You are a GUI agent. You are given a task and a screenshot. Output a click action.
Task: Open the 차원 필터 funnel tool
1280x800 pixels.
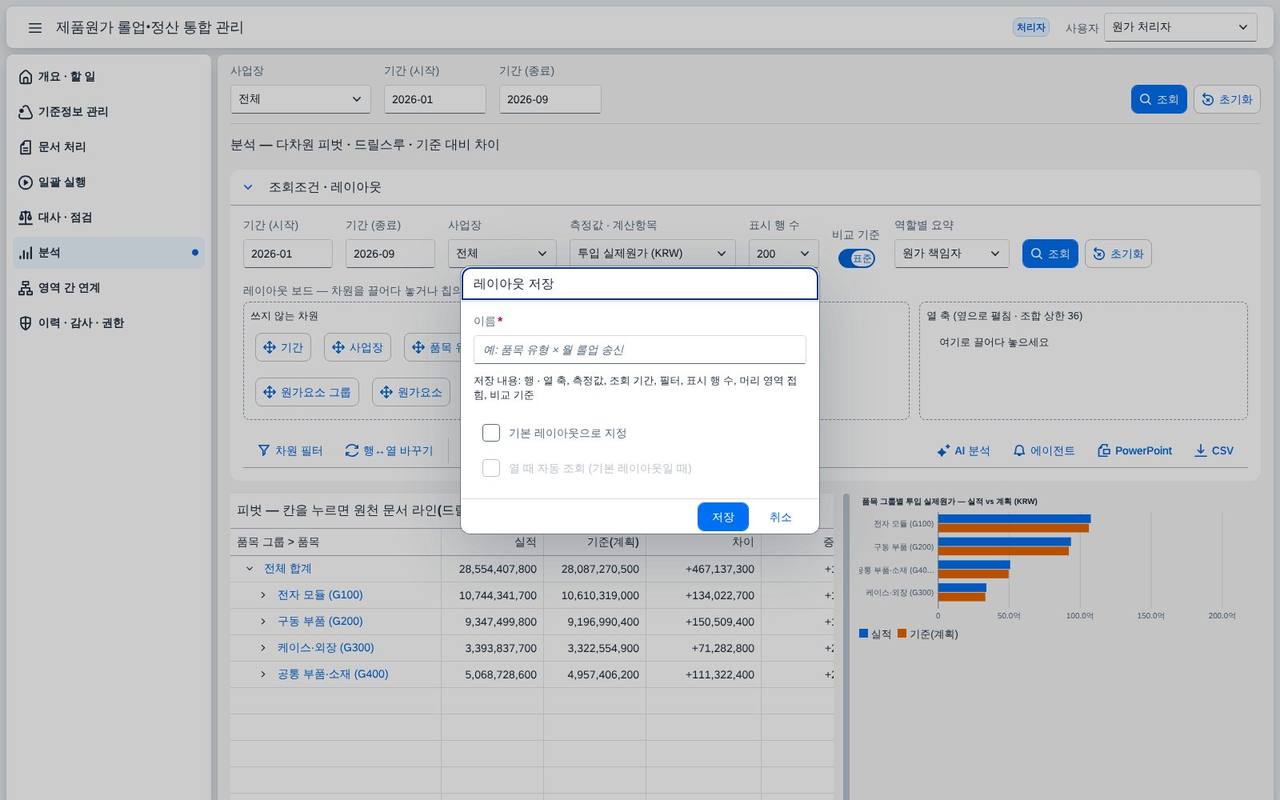click(290, 451)
